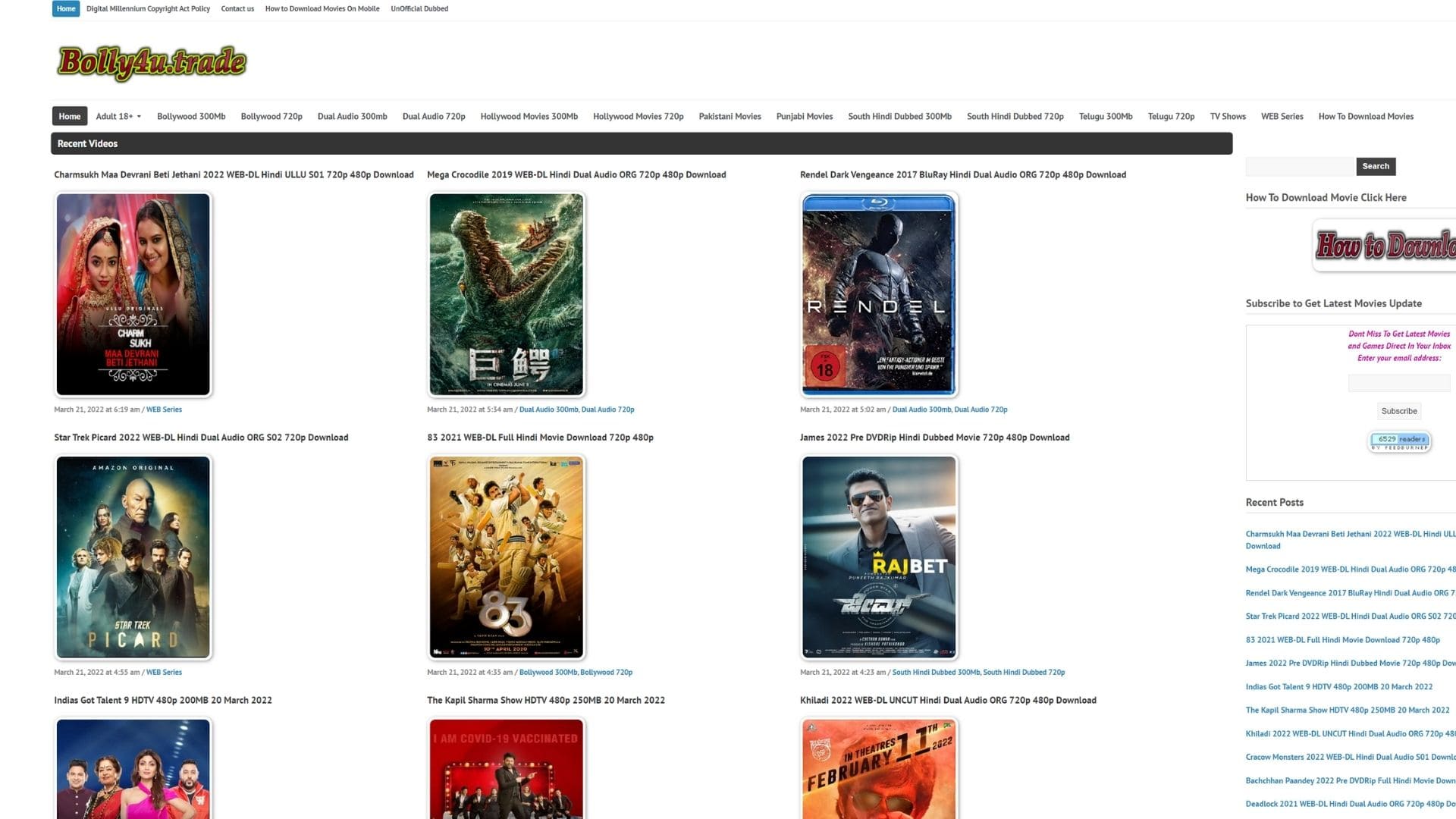Open Star Trek Picard 2022 post title
The width and height of the screenshot is (1456, 819).
[x=201, y=438]
